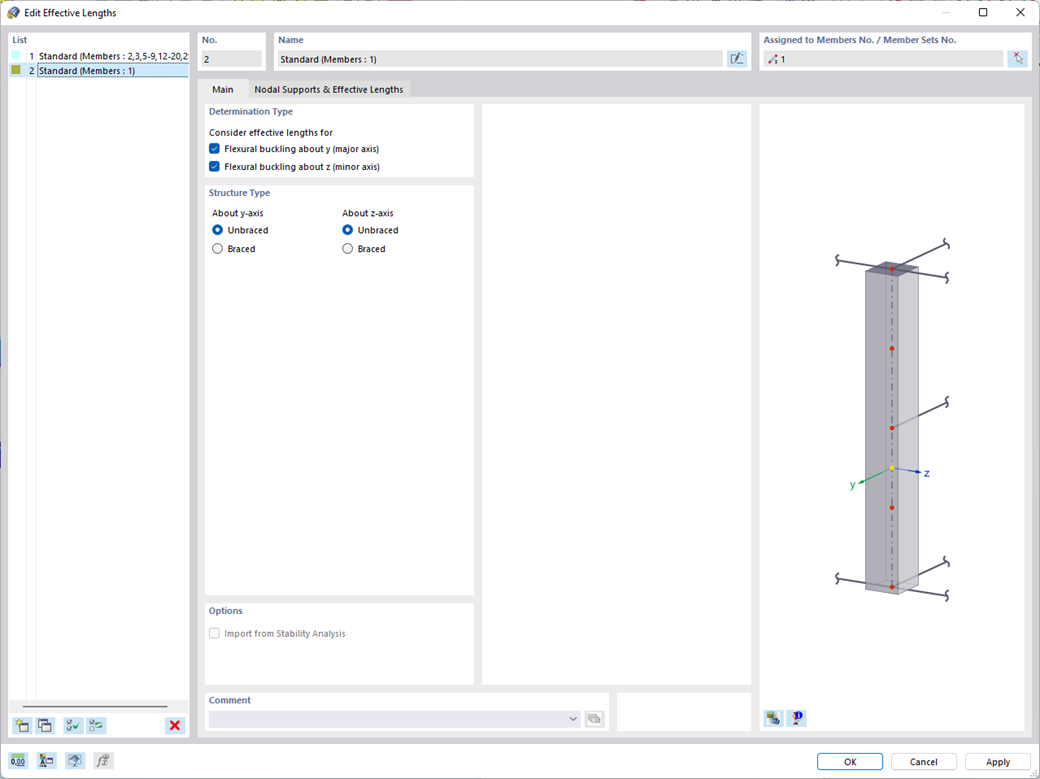
Task: Uncheck Flexural buckling about y (major axis)
Action: pos(214,148)
